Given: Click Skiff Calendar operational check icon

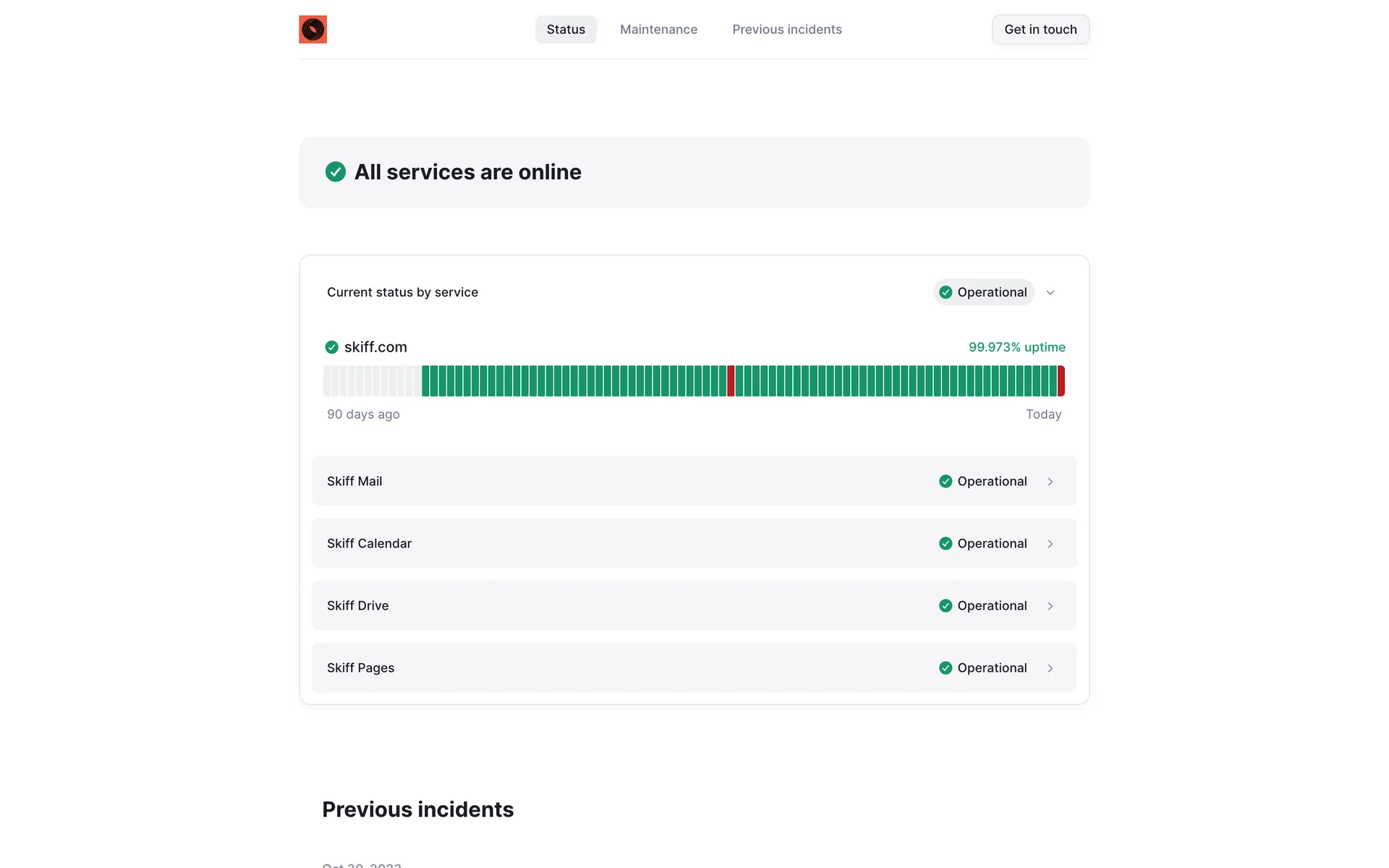Looking at the screenshot, I should pyautogui.click(x=945, y=544).
